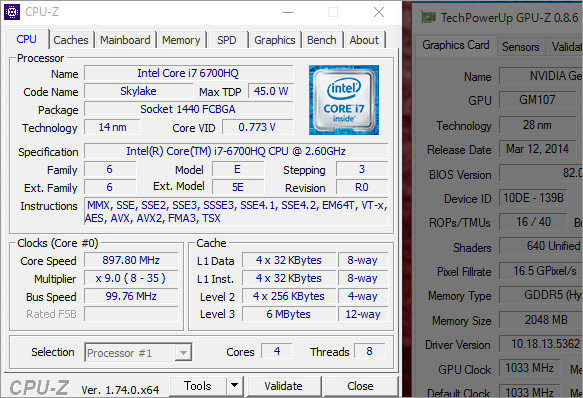The height and width of the screenshot is (398, 583).
Task: Click the Specification field i7-6700HQ CPU @ 2.60GHz
Action: coord(236,151)
